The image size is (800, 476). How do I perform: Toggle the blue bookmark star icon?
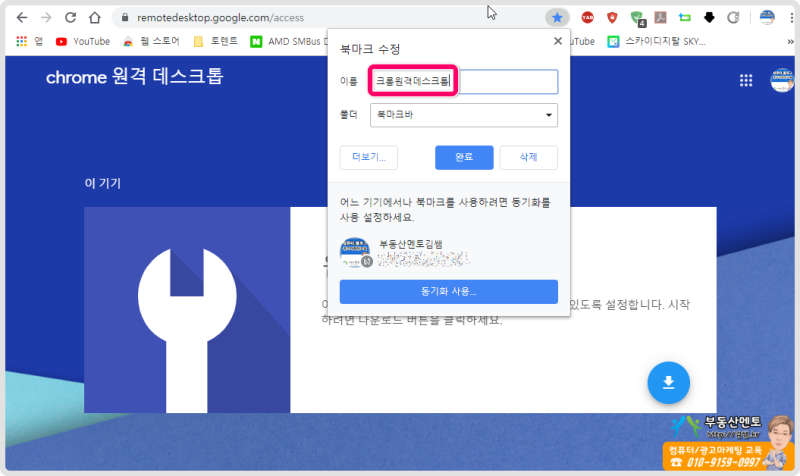click(x=557, y=18)
